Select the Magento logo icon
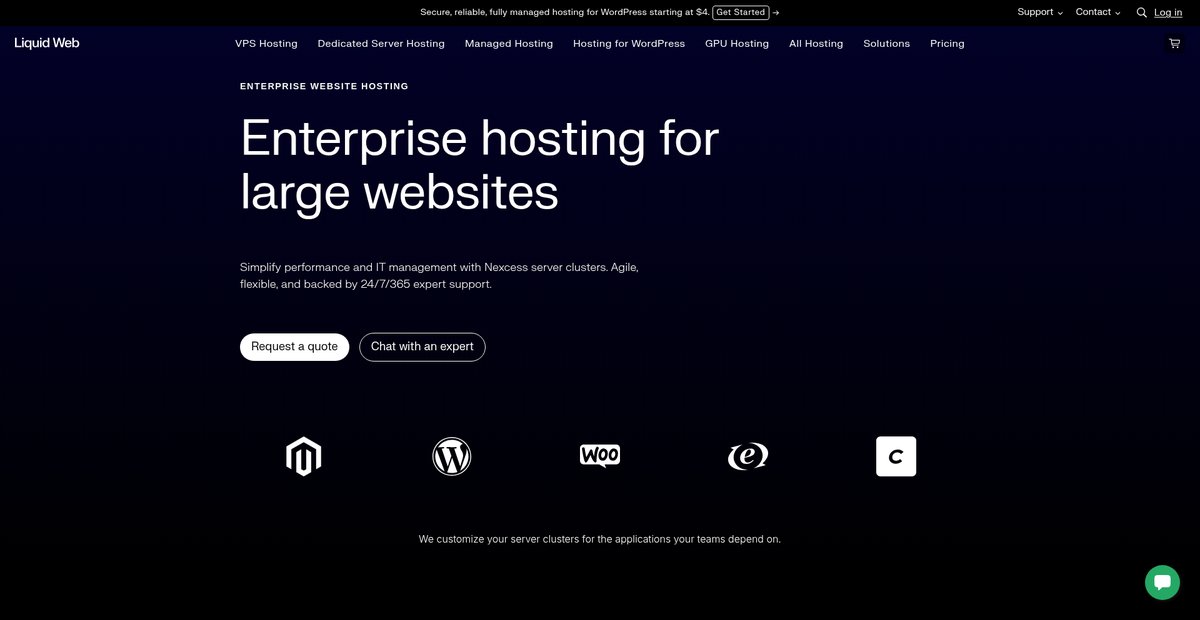1200x620 pixels. [303, 456]
